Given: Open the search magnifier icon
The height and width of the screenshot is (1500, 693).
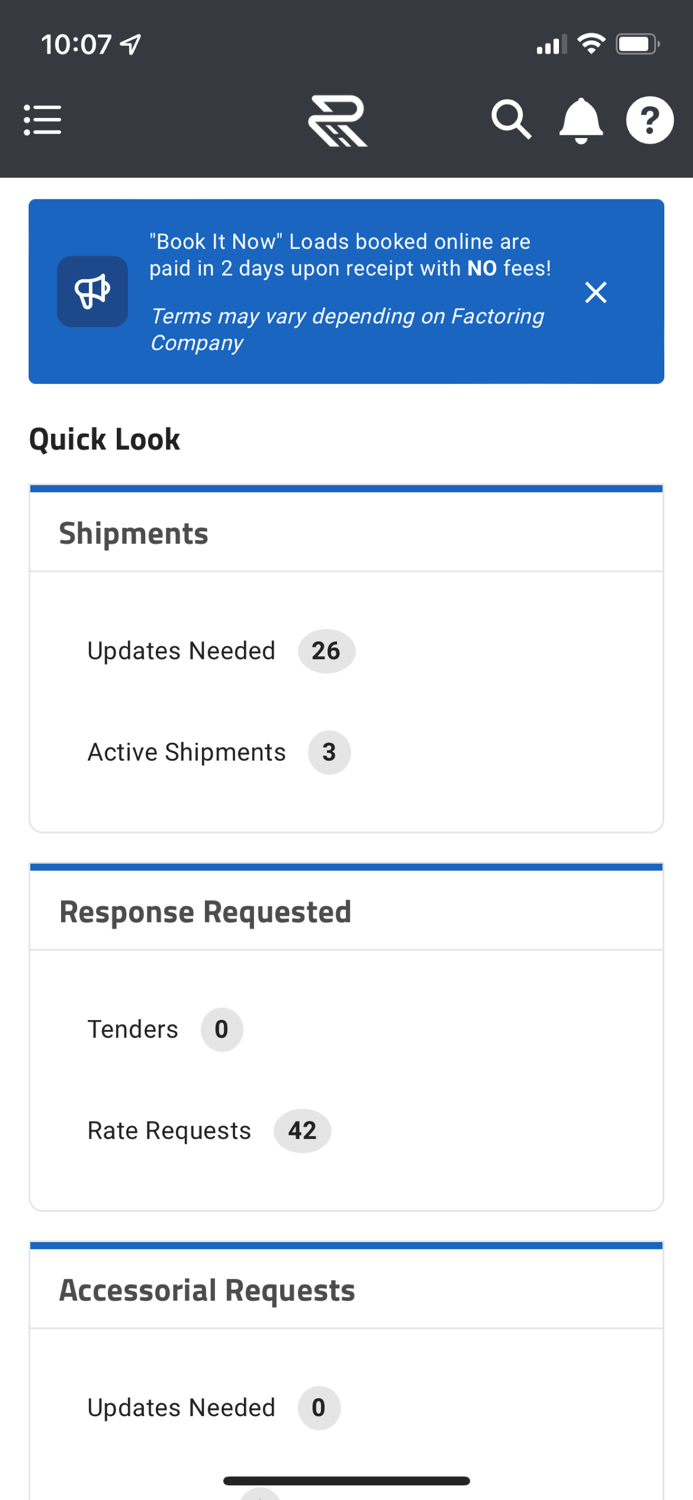Looking at the screenshot, I should point(510,121).
